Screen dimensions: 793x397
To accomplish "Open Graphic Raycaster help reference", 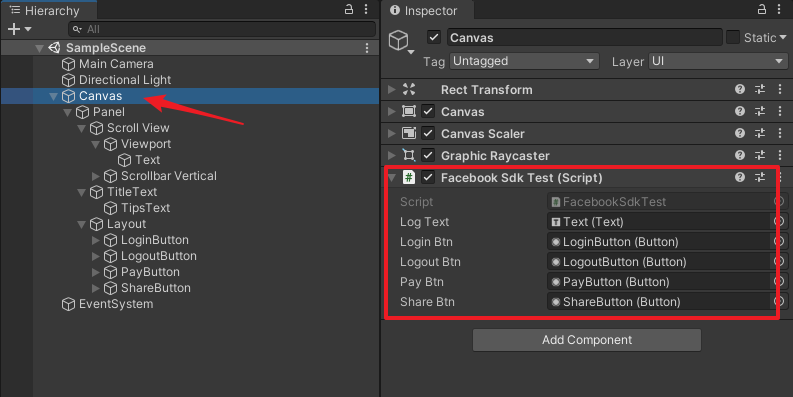I will click(x=740, y=155).
